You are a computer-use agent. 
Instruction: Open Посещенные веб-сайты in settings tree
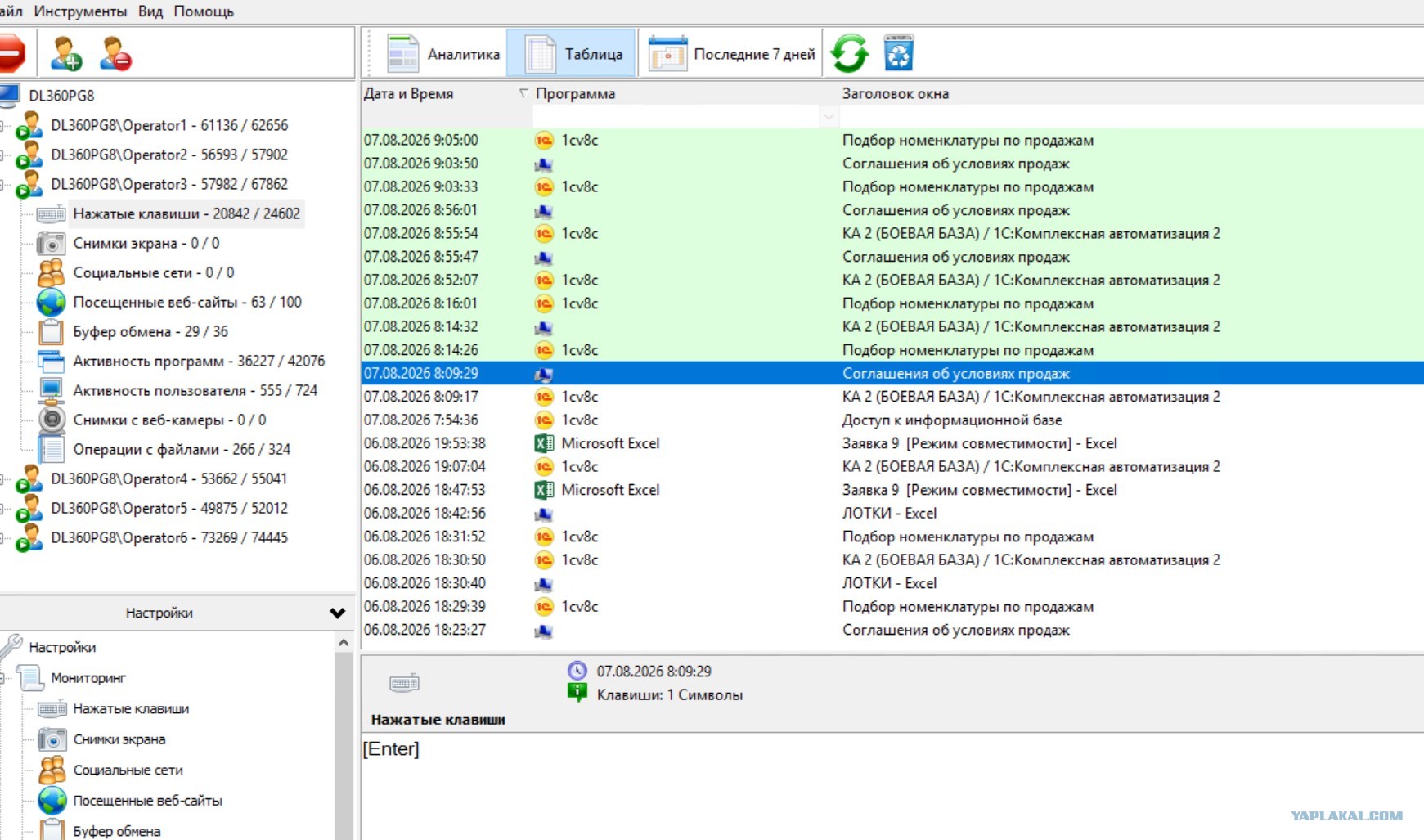coord(147,801)
